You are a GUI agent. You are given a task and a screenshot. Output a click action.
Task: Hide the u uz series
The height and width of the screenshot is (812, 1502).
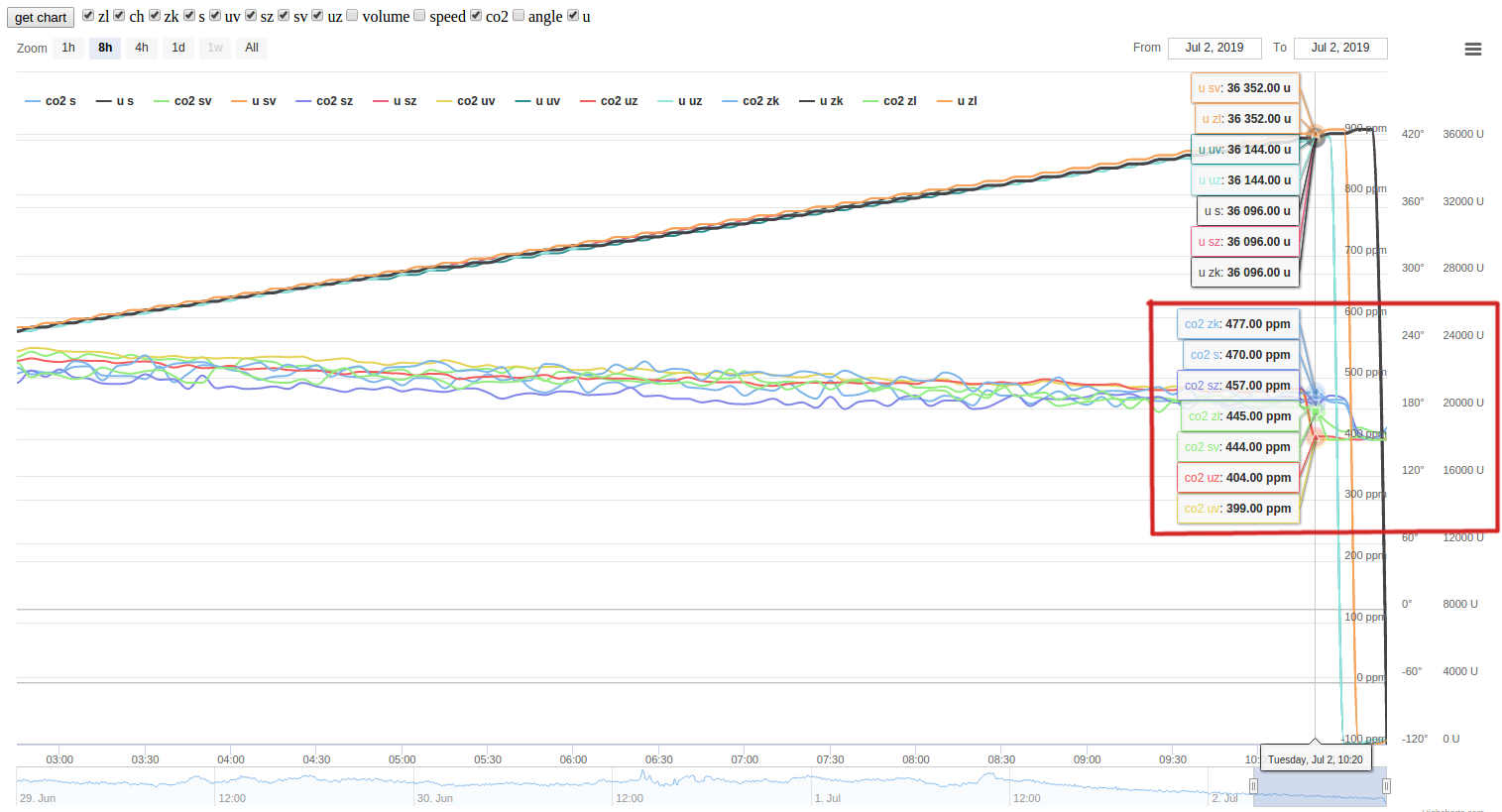(680, 101)
